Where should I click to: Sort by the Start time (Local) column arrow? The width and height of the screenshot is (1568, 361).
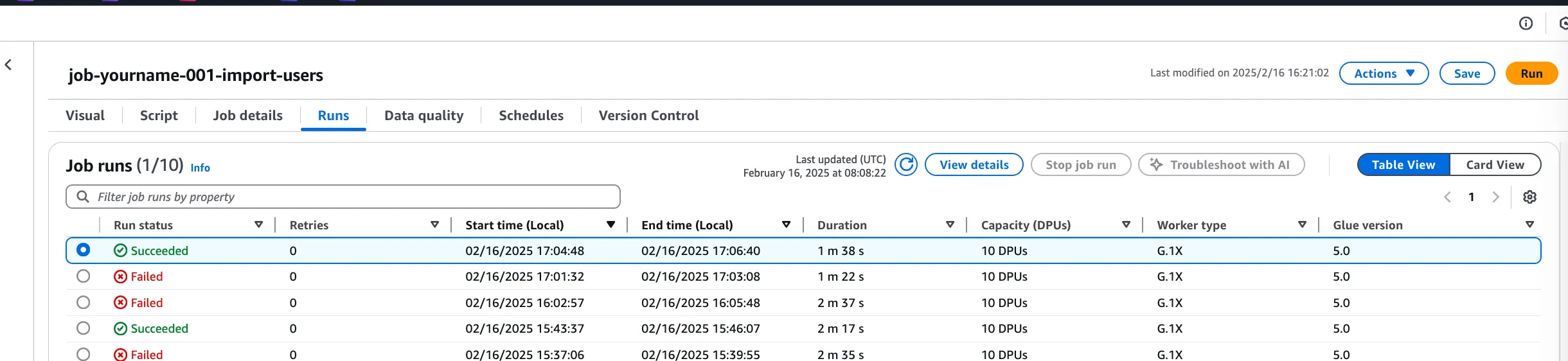click(x=610, y=225)
